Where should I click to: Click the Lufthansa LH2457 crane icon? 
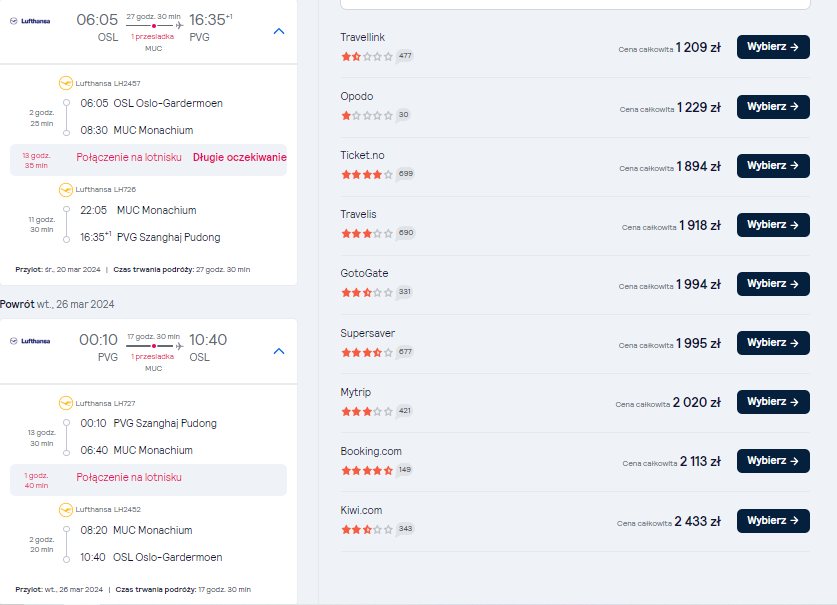[x=66, y=83]
